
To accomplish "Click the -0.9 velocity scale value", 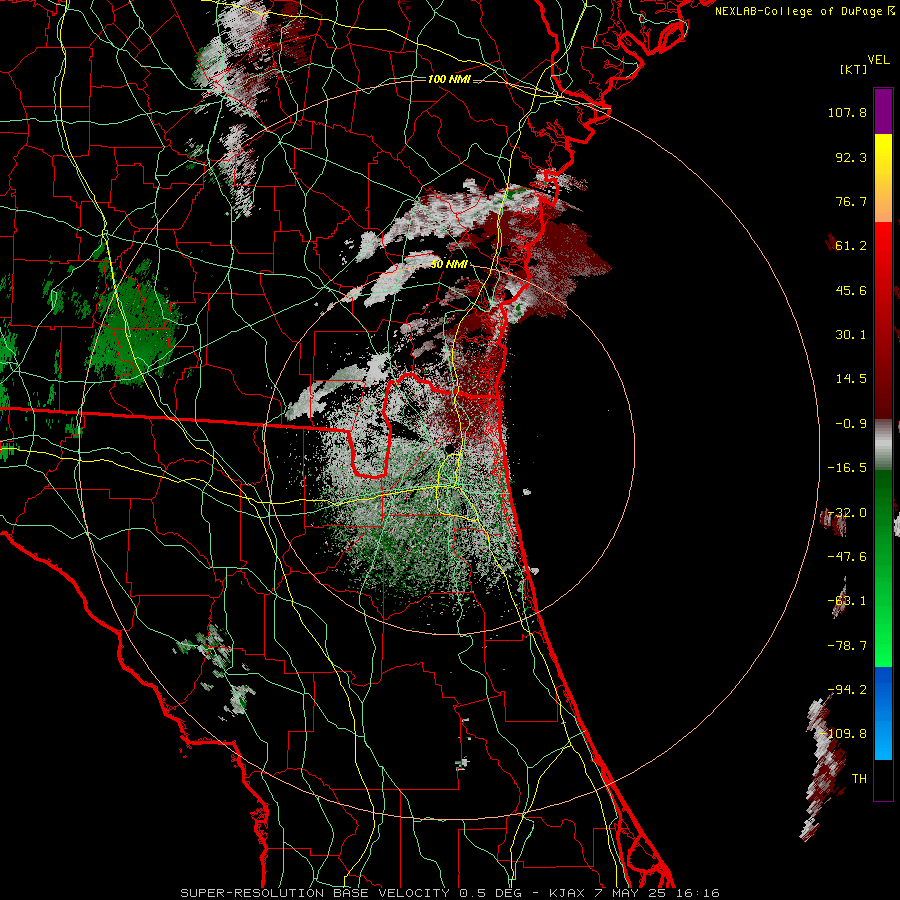I will tap(851, 424).
